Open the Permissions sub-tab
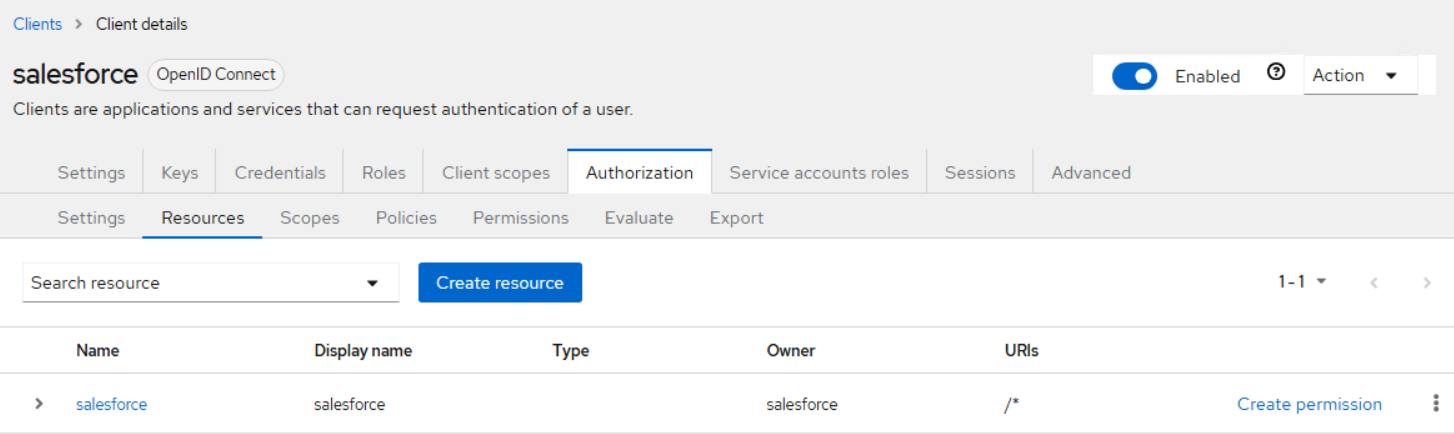1454x434 pixels. coord(520,218)
